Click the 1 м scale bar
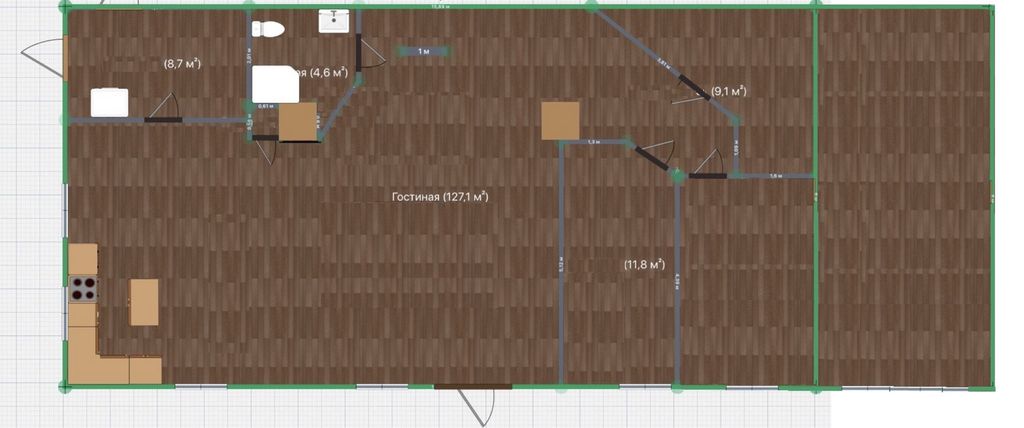 tap(423, 51)
